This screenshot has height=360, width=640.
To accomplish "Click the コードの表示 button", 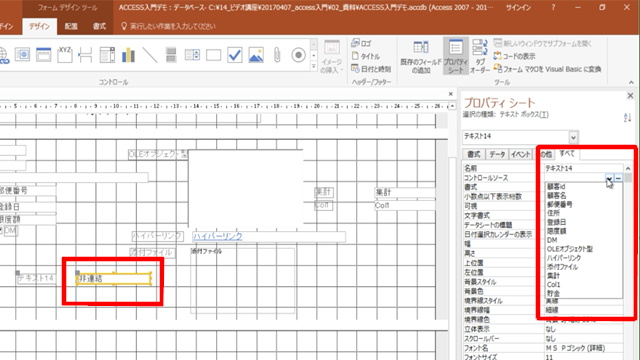I will click(x=514, y=56).
